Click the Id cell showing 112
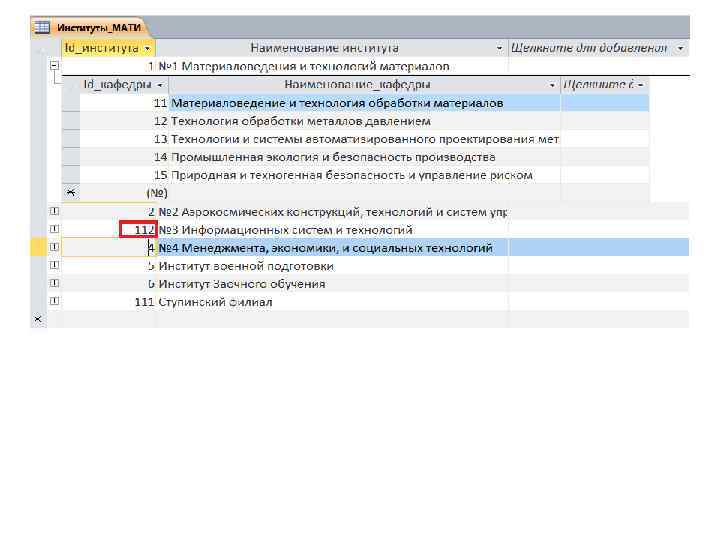The height and width of the screenshot is (540, 720). 109,229
